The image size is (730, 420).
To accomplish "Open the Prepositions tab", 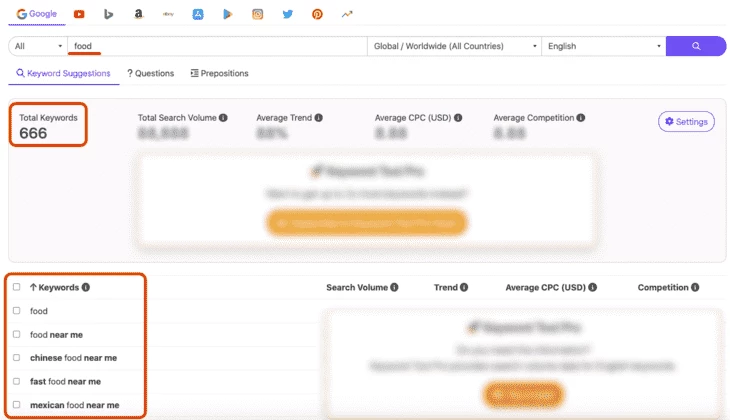I will (219, 74).
